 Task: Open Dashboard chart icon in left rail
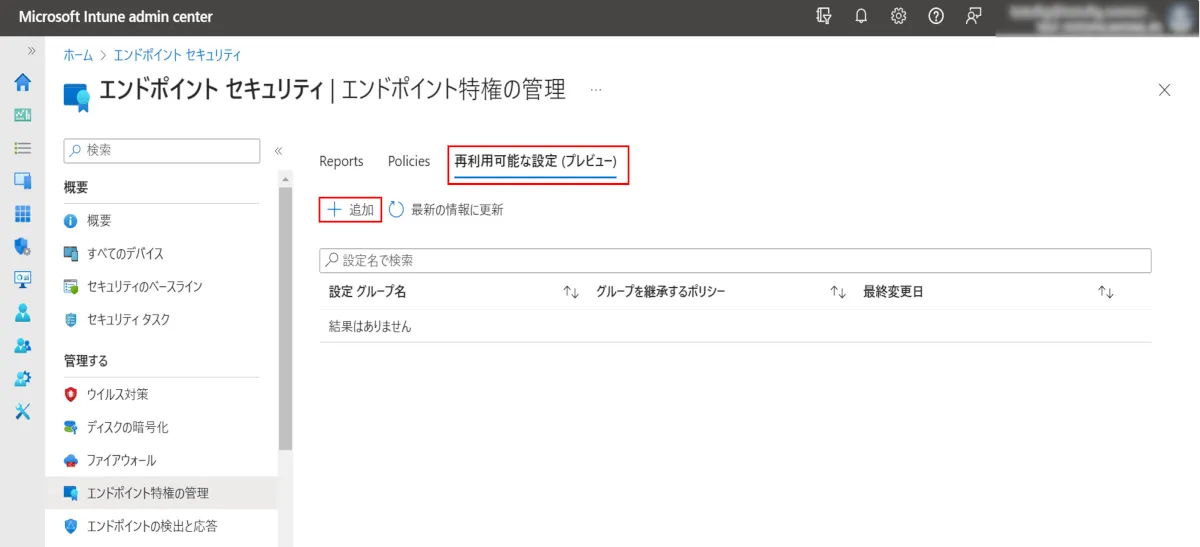click(22, 115)
